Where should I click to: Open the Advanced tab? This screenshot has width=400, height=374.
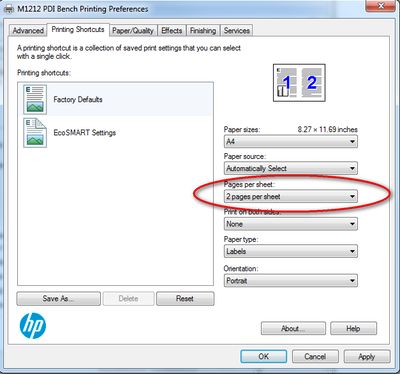(x=28, y=31)
